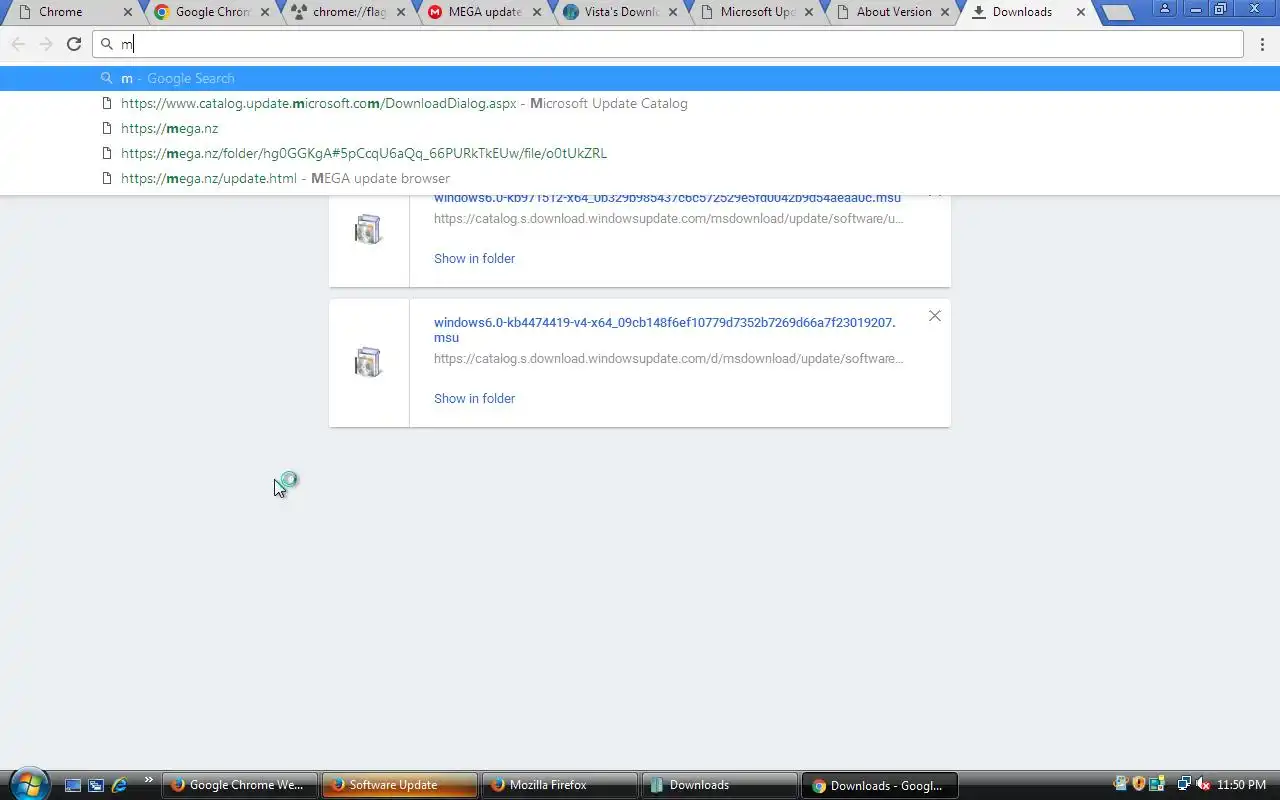This screenshot has height=800, width=1280.
Task: Click the kb4474419 msu file icon
Action: 368,362
